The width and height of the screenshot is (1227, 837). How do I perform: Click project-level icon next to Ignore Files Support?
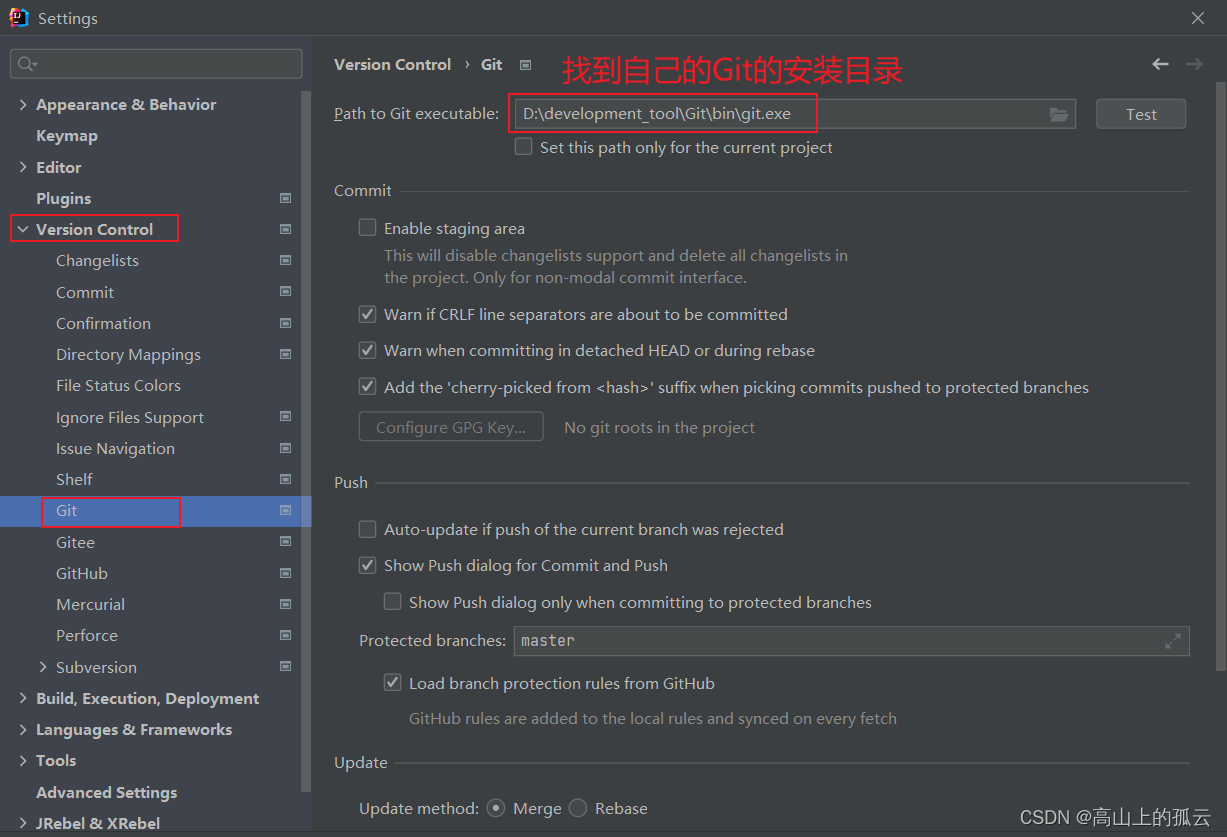[286, 417]
